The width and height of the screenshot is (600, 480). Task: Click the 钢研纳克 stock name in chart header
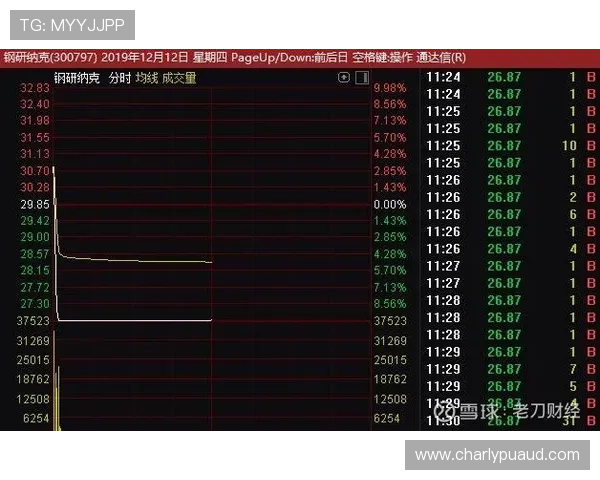pyautogui.click(x=77, y=78)
